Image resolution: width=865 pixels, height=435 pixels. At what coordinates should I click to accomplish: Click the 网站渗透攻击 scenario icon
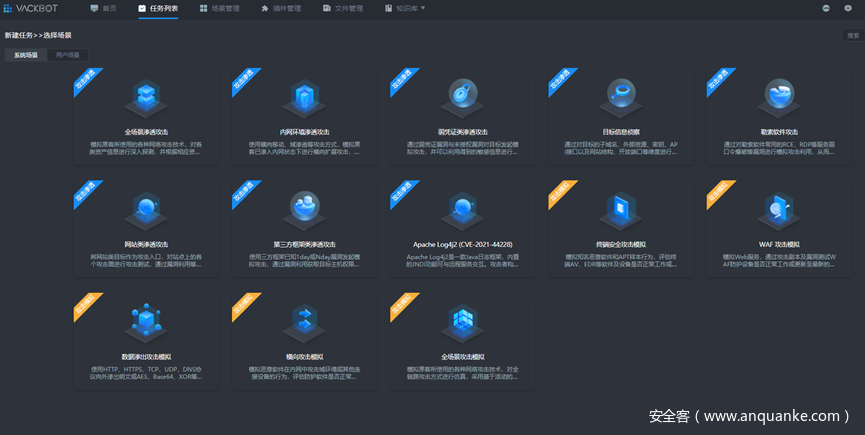coord(146,208)
